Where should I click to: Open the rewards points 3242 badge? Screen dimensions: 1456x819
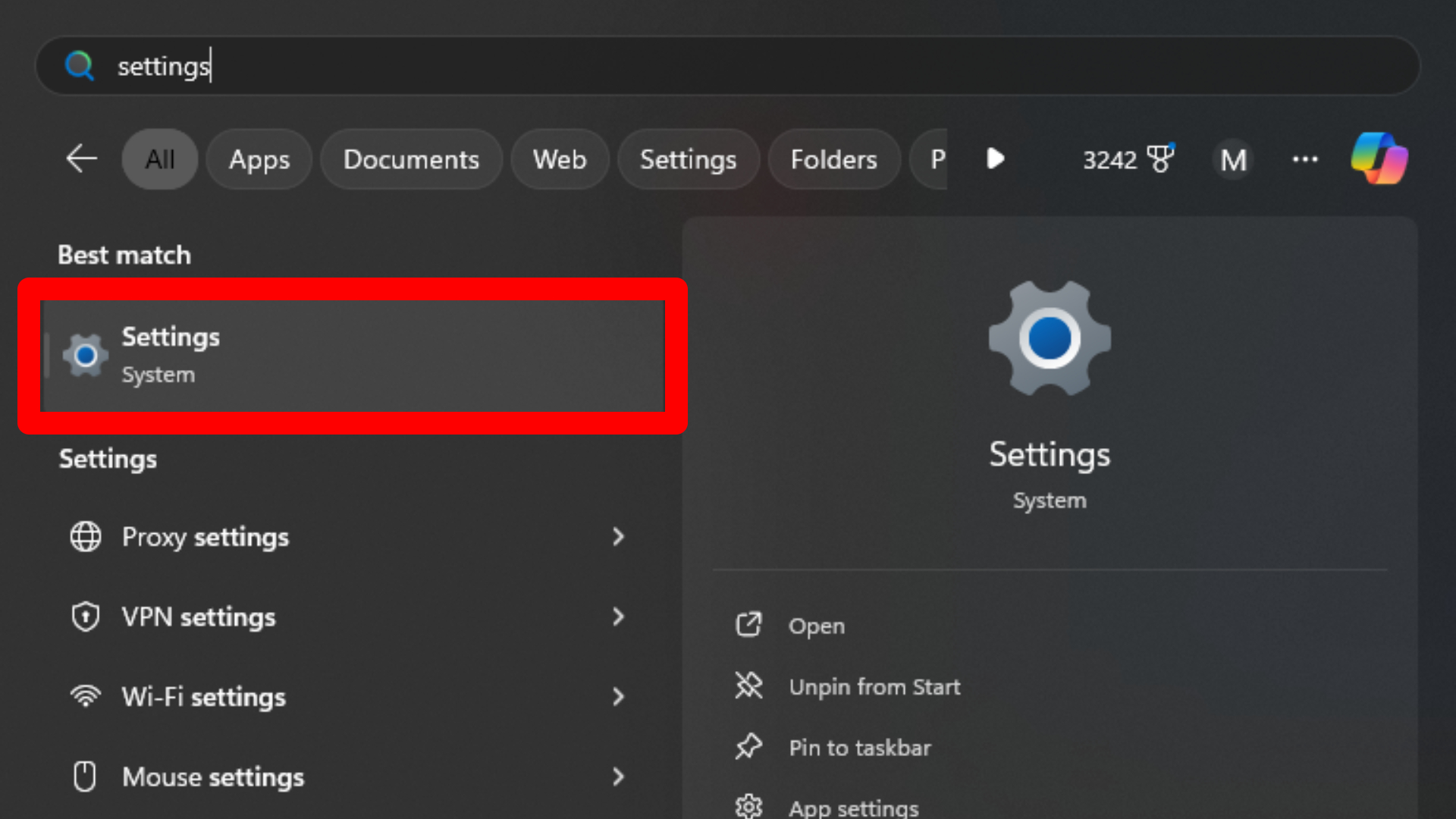point(1128,159)
